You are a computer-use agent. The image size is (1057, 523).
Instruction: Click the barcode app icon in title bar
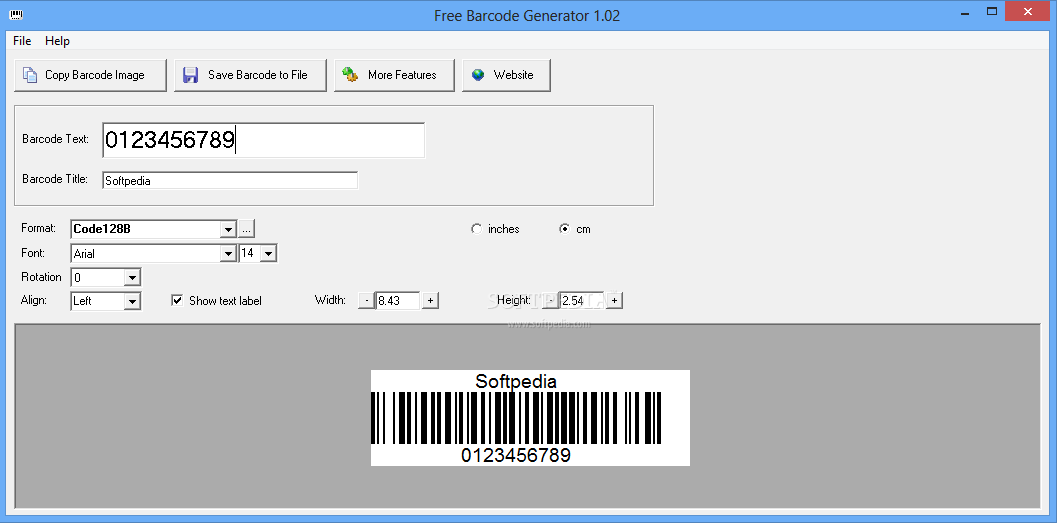tap(16, 14)
